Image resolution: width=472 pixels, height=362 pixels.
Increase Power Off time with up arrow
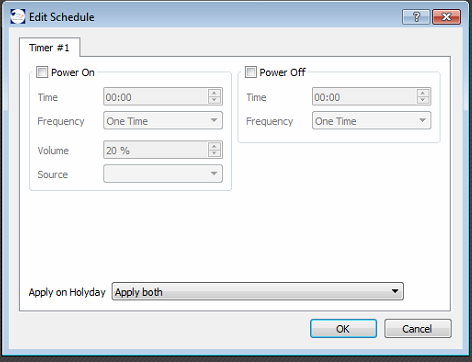(423, 93)
